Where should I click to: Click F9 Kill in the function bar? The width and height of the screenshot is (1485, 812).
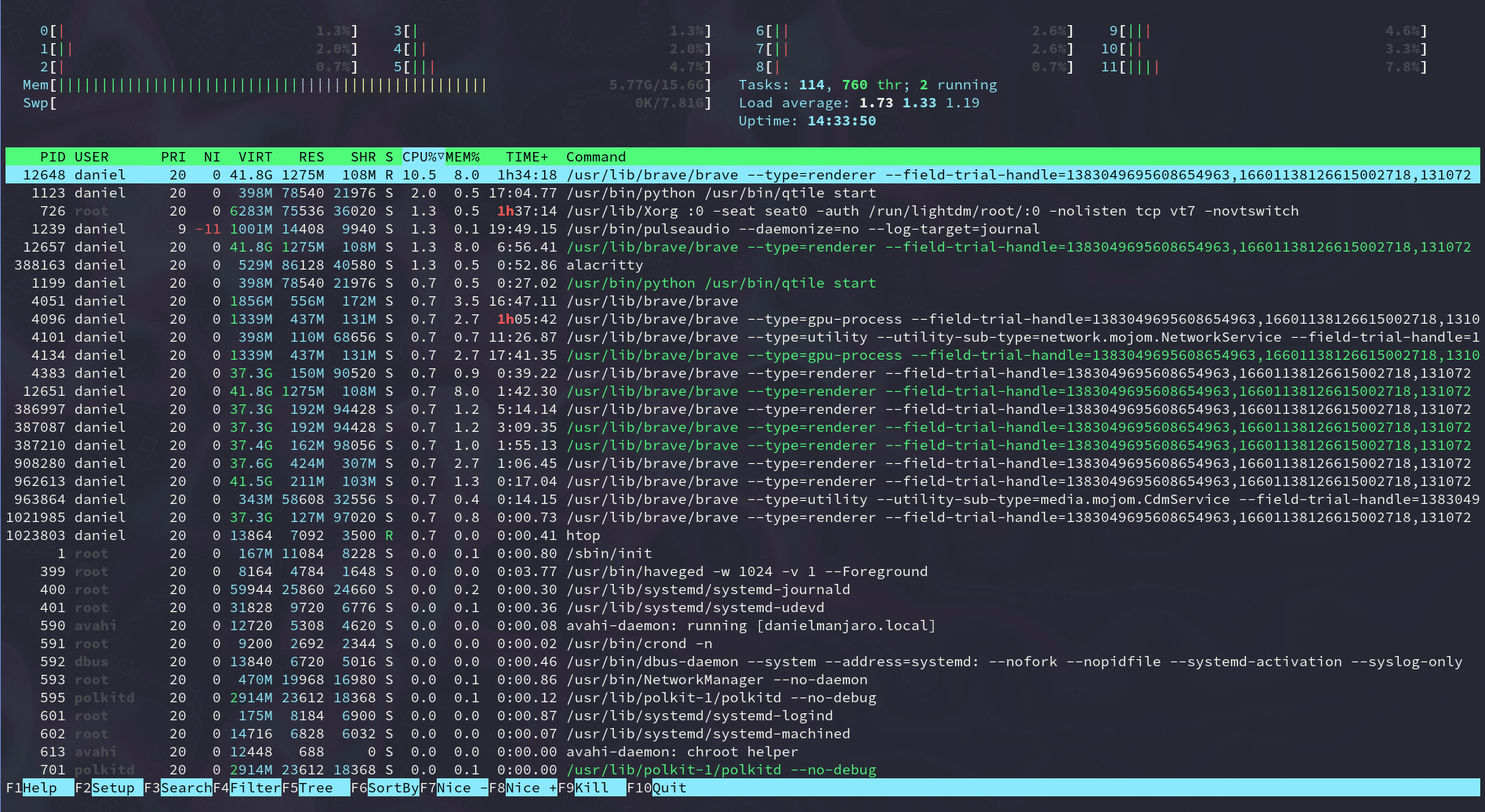[x=592, y=788]
